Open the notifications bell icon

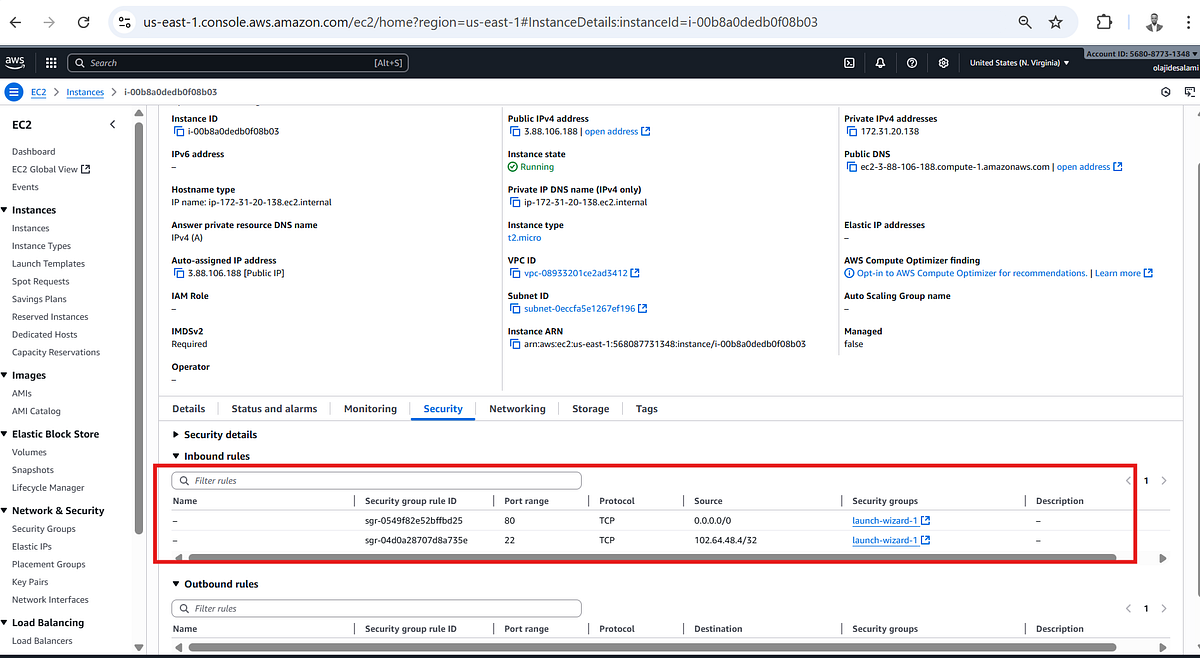[879, 62]
